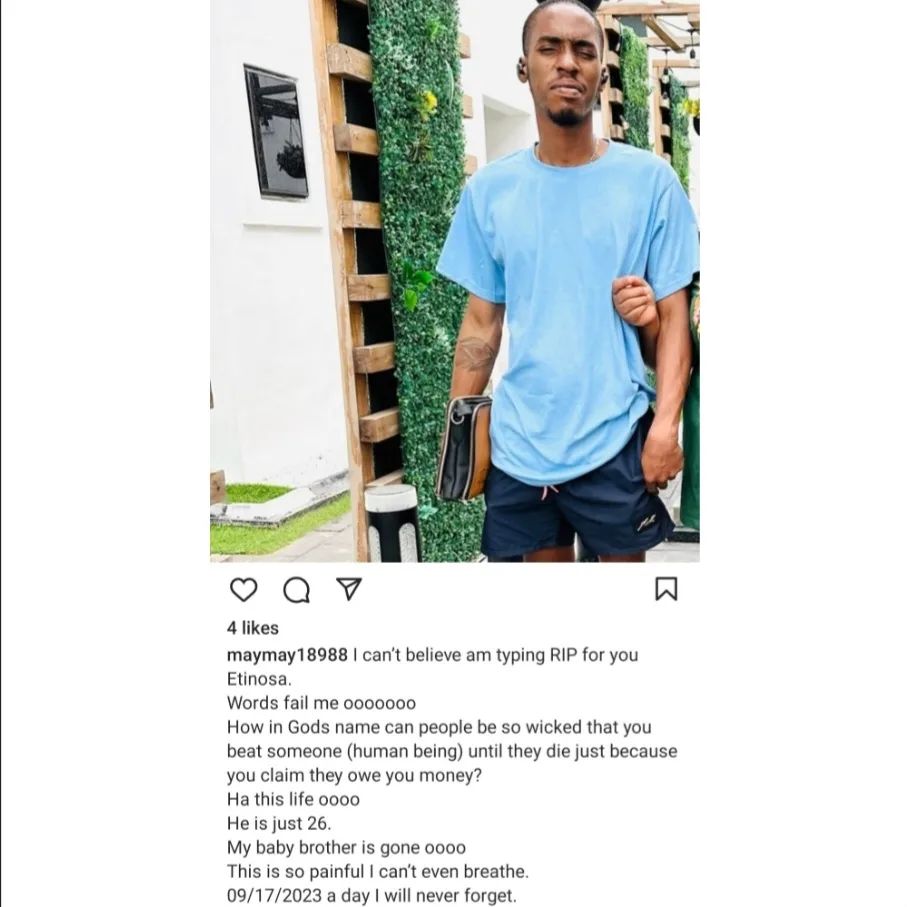This screenshot has height=907, width=907.
Task: Click the 'How in Gods name' caption line
Action: [439, 727]
